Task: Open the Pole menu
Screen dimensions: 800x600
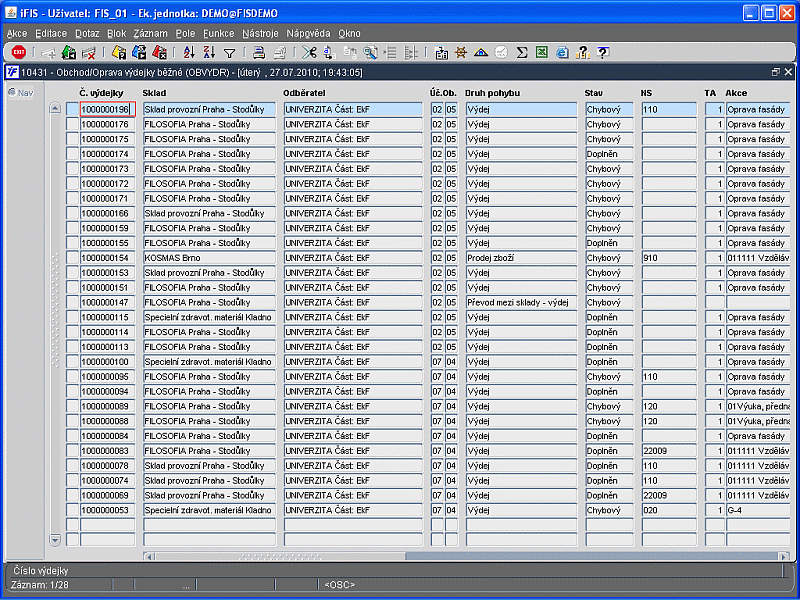Action: pyautogui.click(x=185, y=33)
